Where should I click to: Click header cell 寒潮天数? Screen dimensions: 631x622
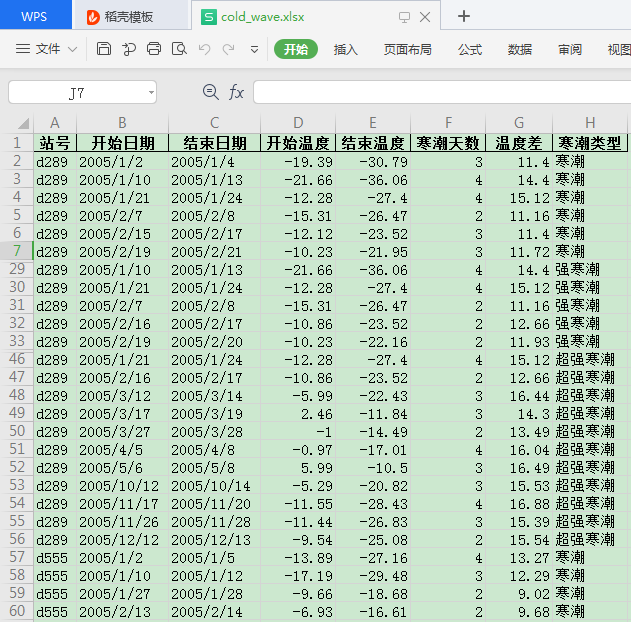[448, 143]
